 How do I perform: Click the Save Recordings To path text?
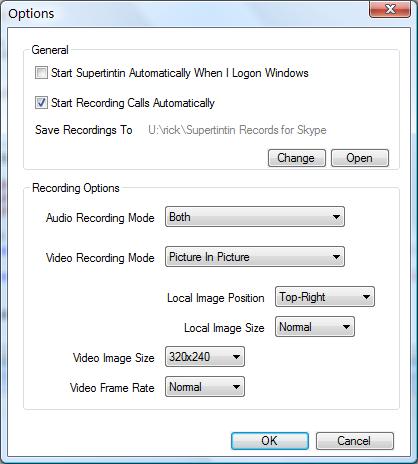[x=237, y=130]
